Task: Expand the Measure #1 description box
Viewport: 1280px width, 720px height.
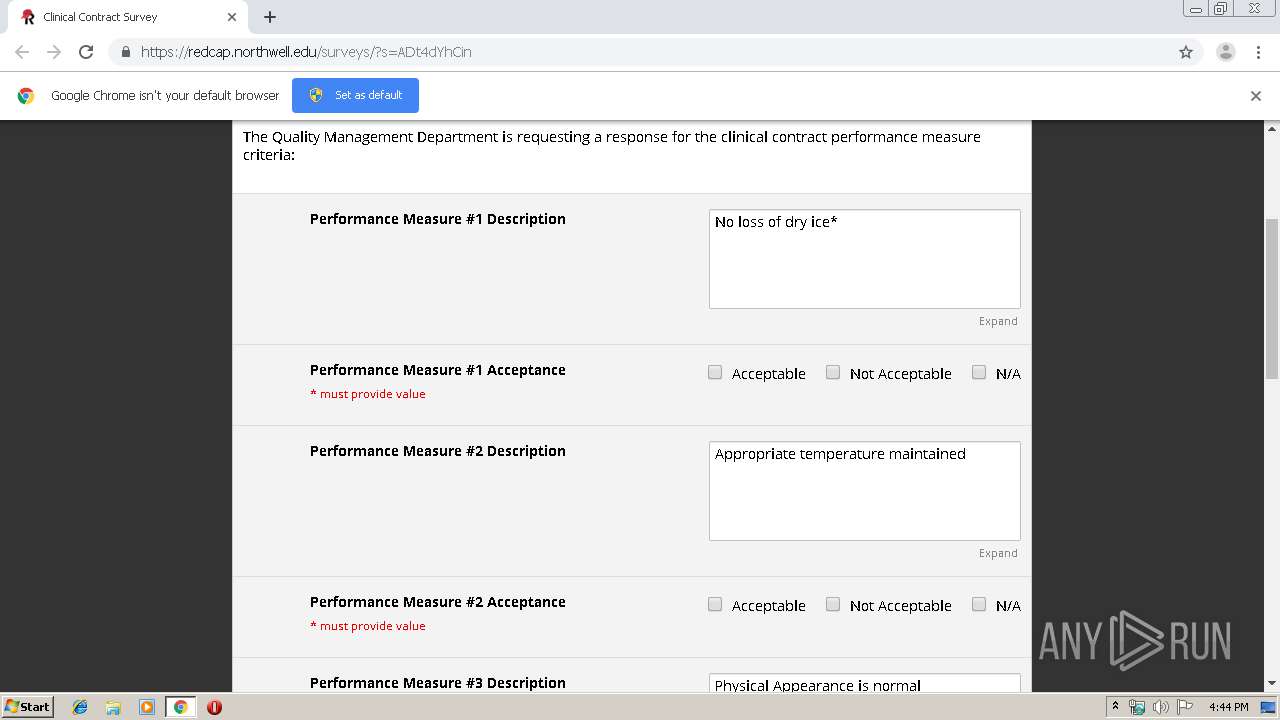Action: click(998, 321)
